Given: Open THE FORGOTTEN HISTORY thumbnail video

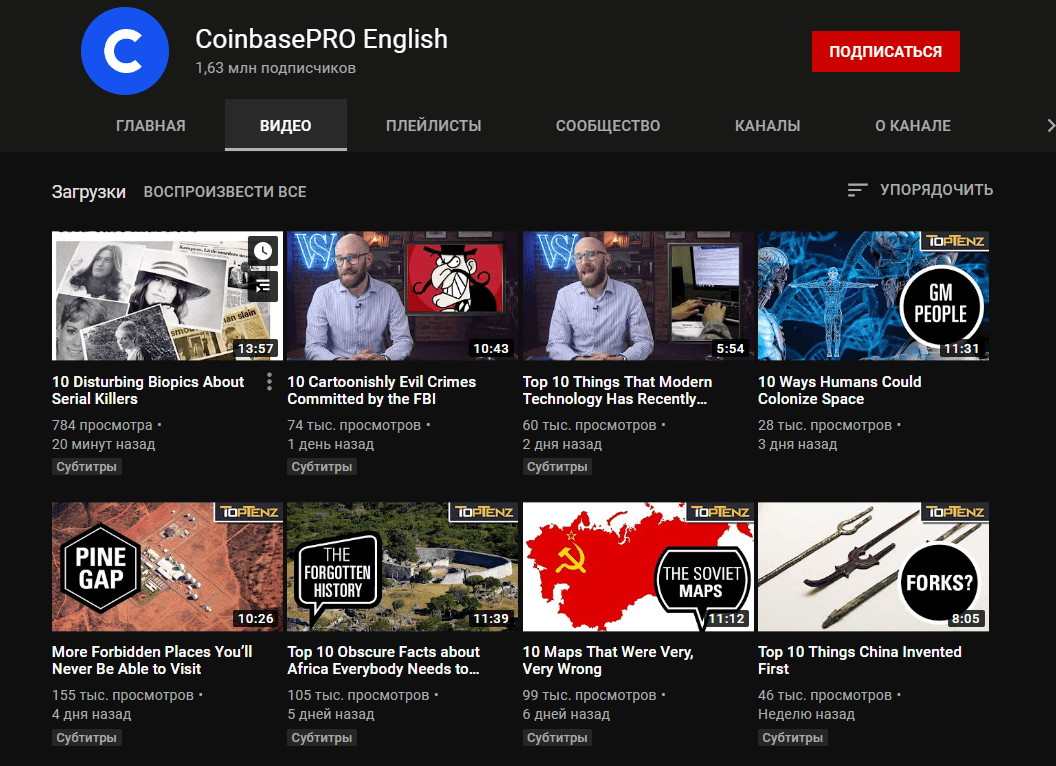Looking at the screenshot, I should [402, 567].
